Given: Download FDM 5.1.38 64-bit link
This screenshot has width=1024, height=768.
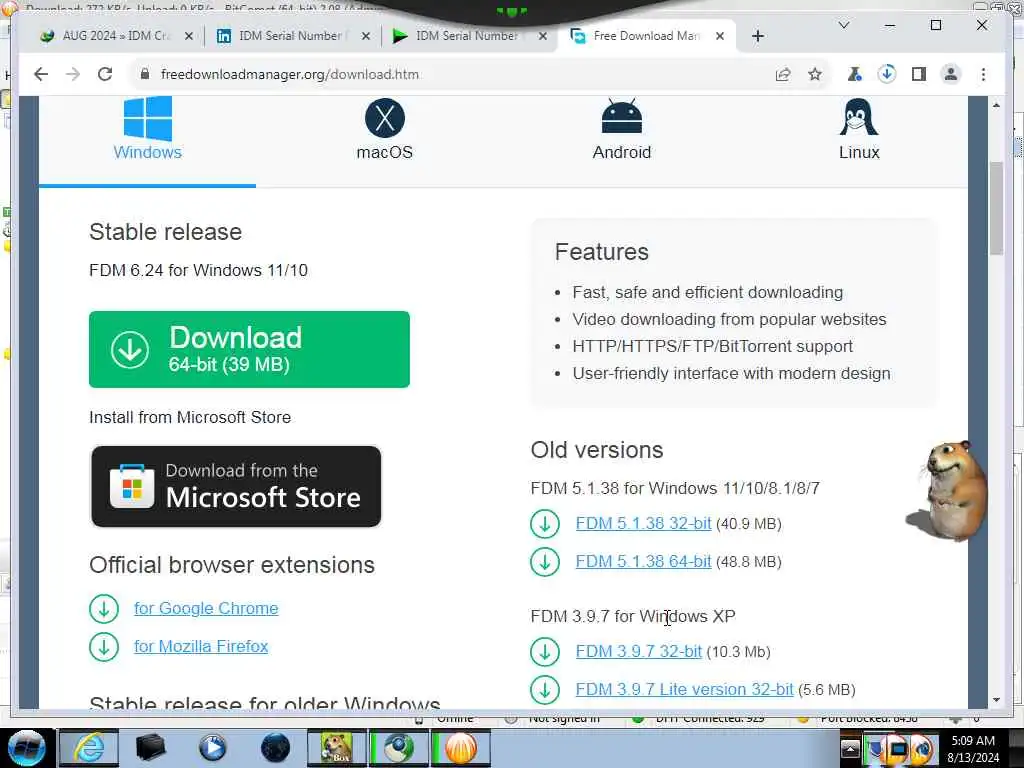Looking at the screenshot, I should point(643,562).
